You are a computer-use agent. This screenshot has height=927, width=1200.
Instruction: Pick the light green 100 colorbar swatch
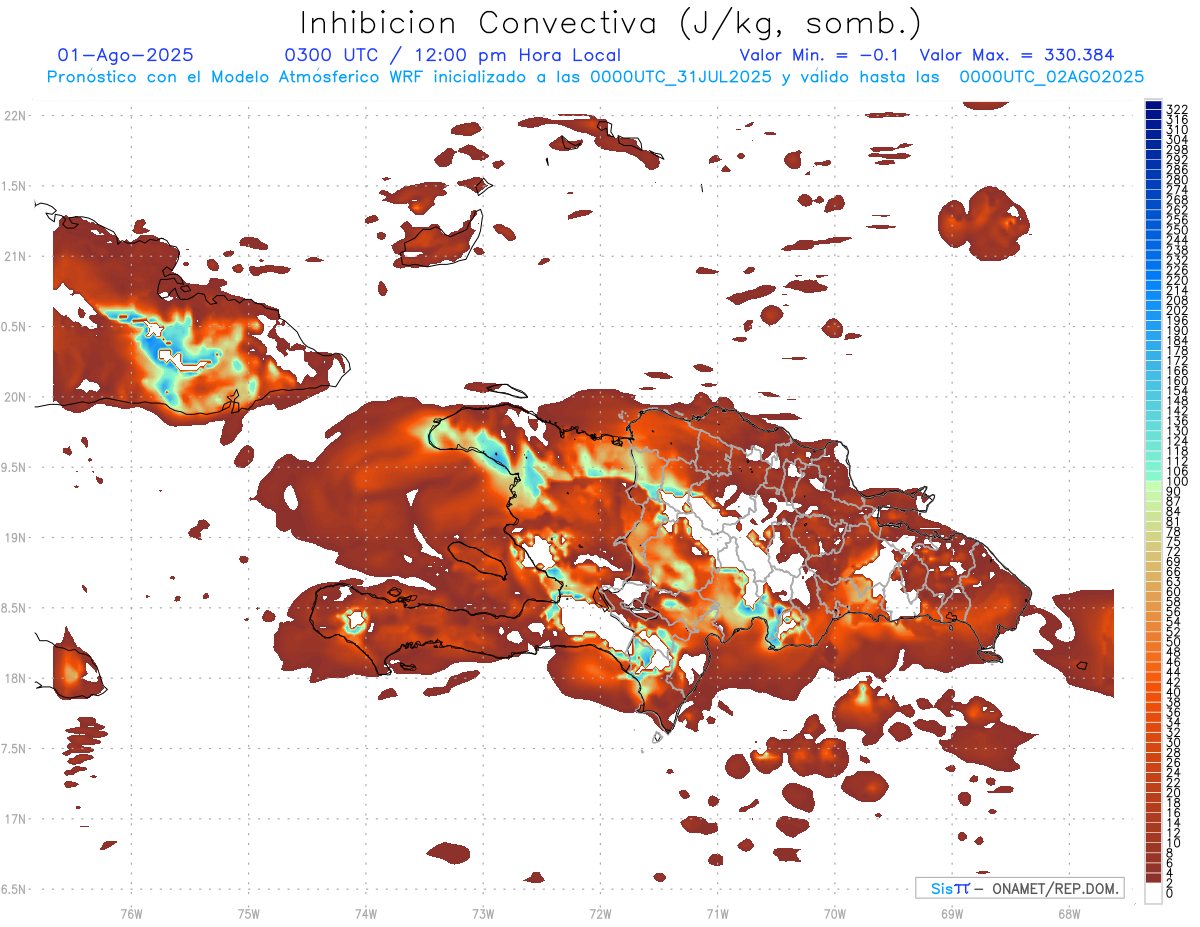coord(1153,482)
